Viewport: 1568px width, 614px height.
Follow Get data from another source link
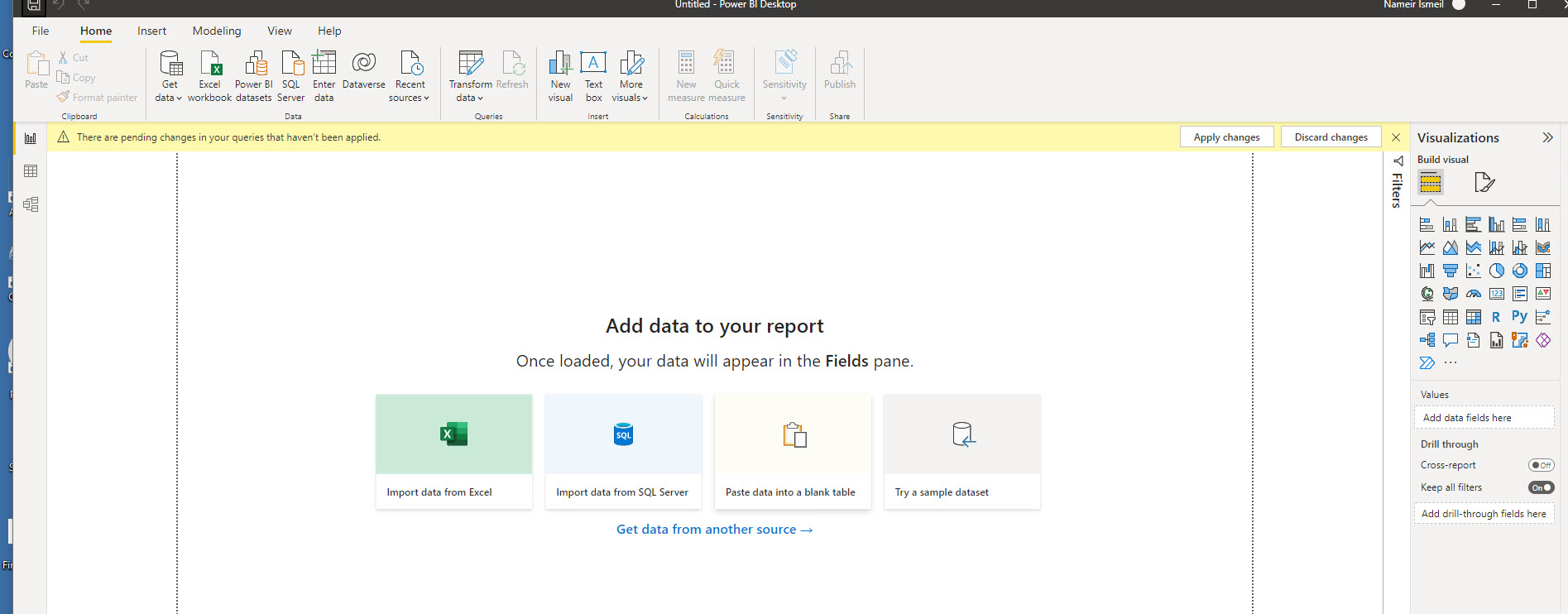714,530
